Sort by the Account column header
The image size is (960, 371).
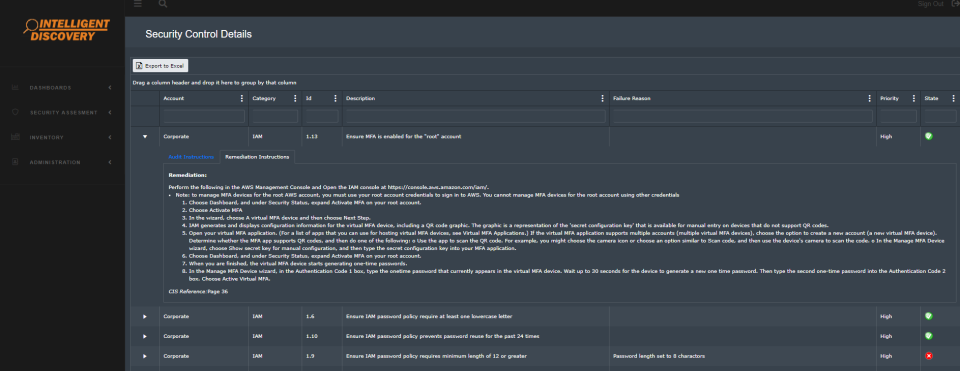tap(173, 99)
